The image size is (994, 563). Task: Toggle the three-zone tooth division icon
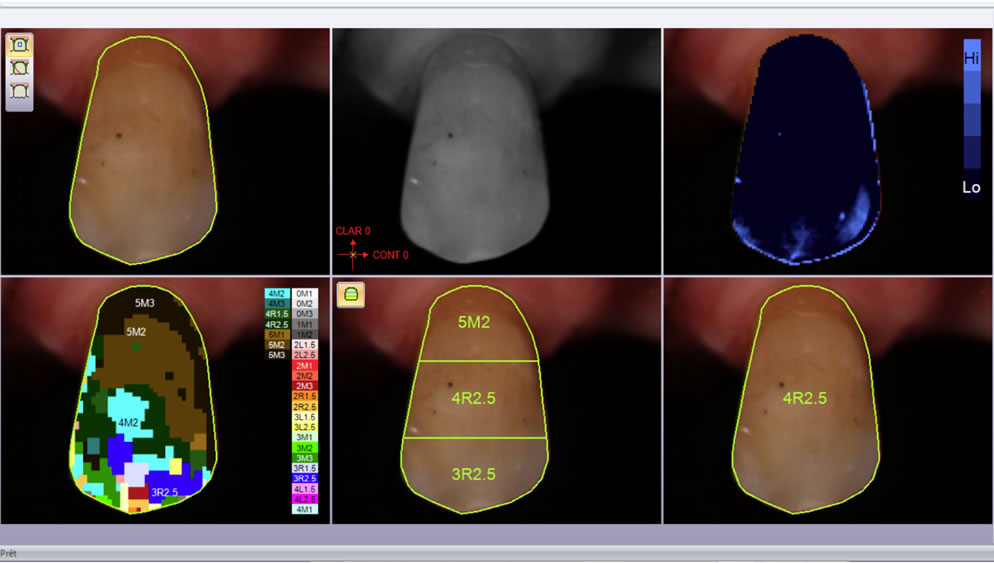pyautogui.click(x=353, y=294)
